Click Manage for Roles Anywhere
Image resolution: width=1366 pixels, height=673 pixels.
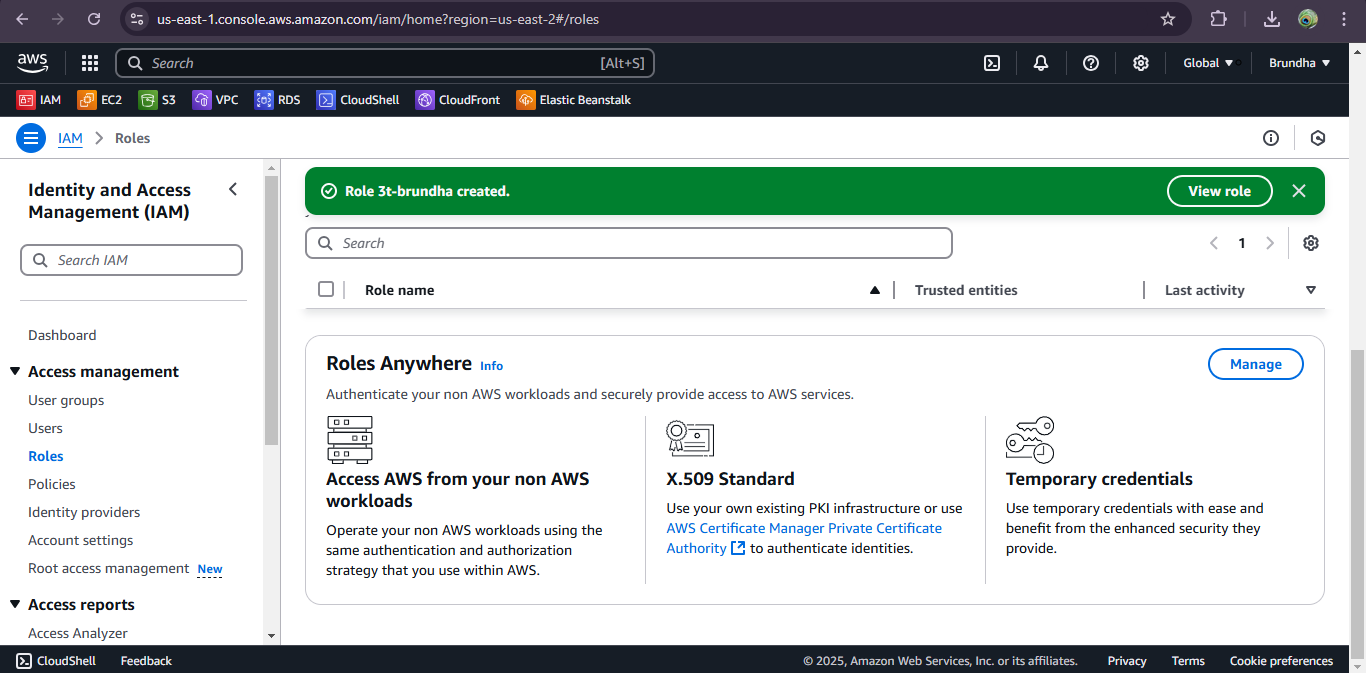1256,364
